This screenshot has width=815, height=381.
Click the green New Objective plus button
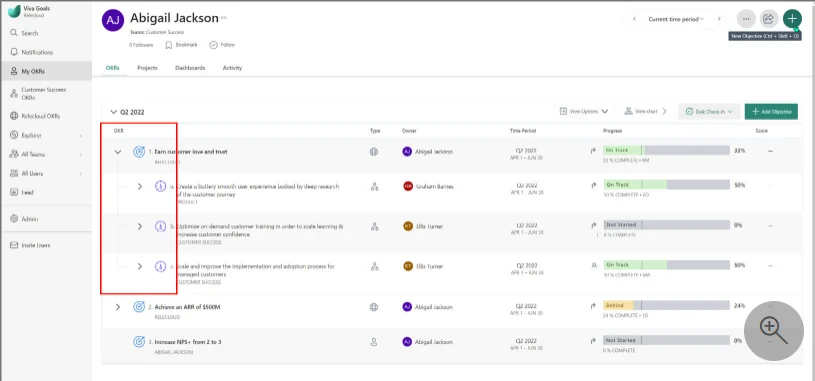[792, 19]
